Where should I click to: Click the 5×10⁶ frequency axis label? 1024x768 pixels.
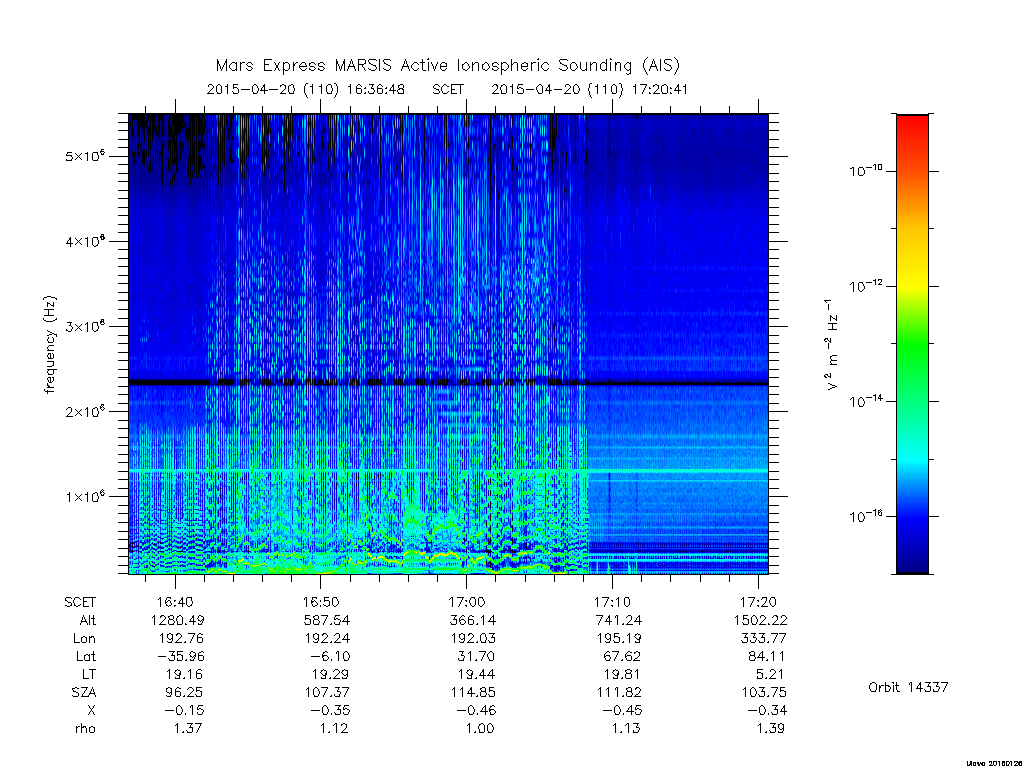point(85,156)
